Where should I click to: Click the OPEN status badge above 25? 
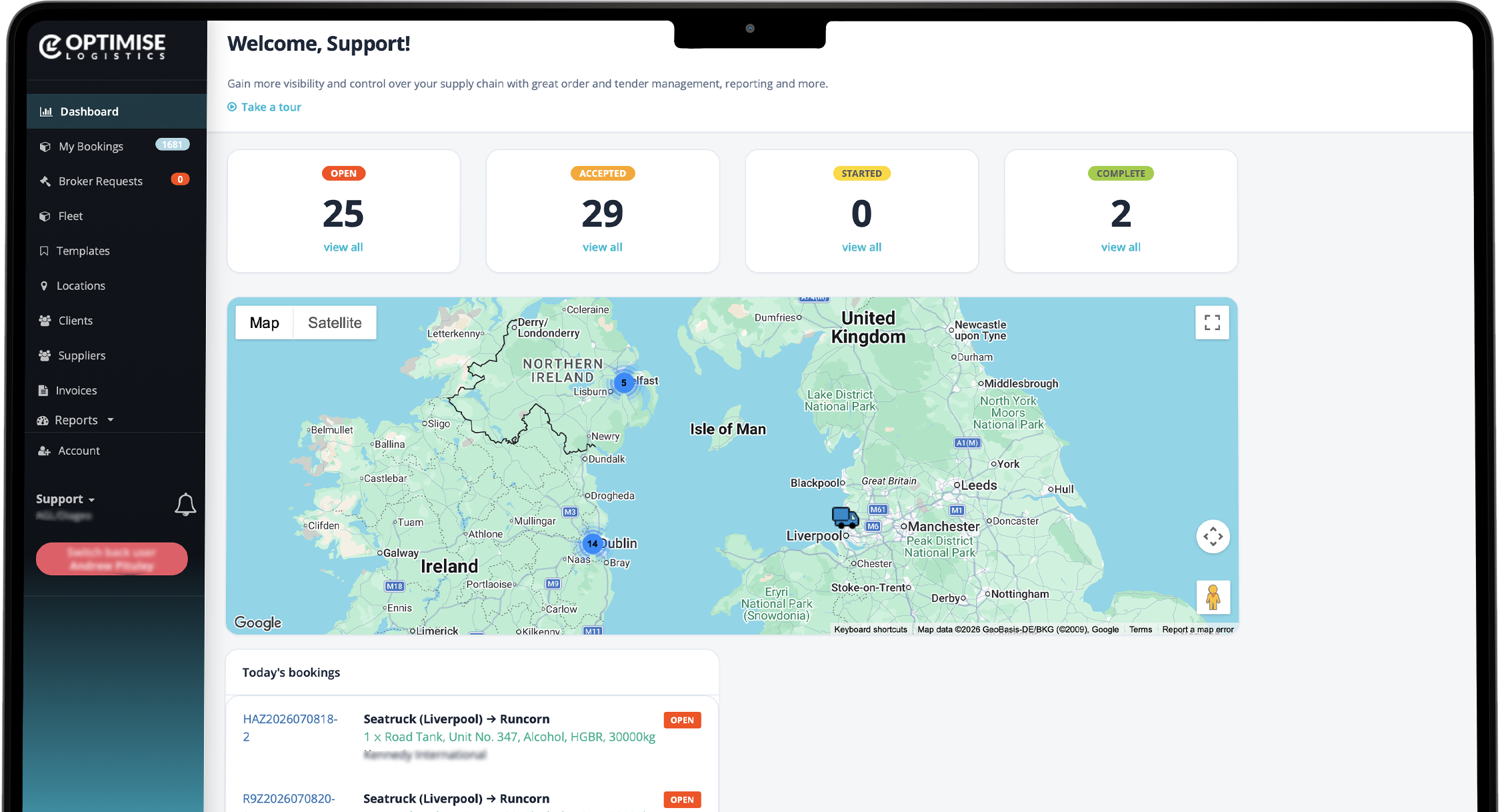pos(343,173)
